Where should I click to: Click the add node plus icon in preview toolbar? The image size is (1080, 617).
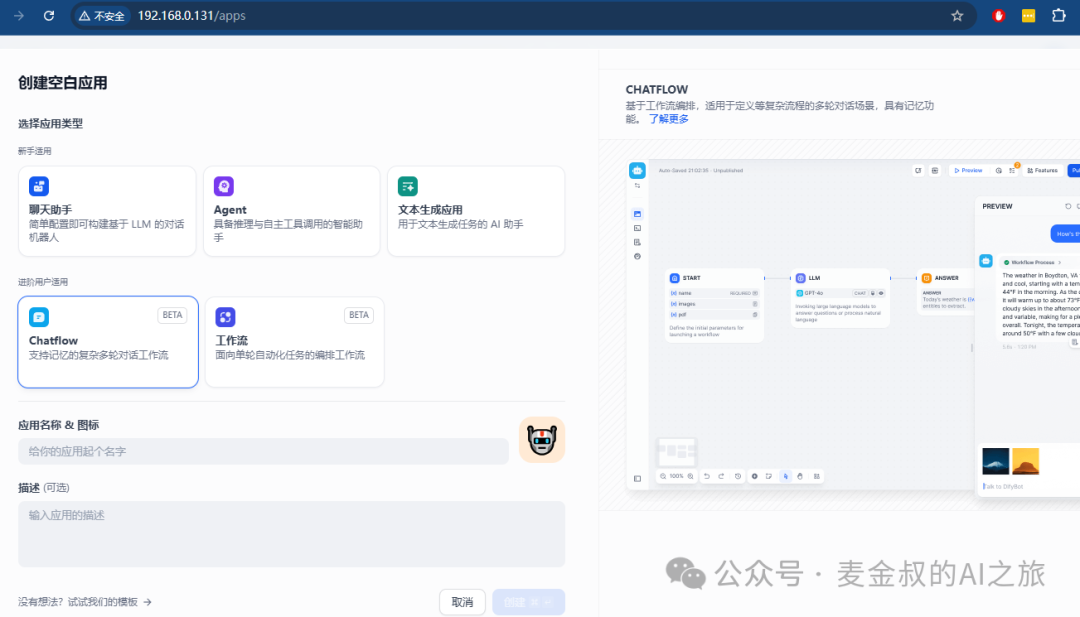pos(754,476)
